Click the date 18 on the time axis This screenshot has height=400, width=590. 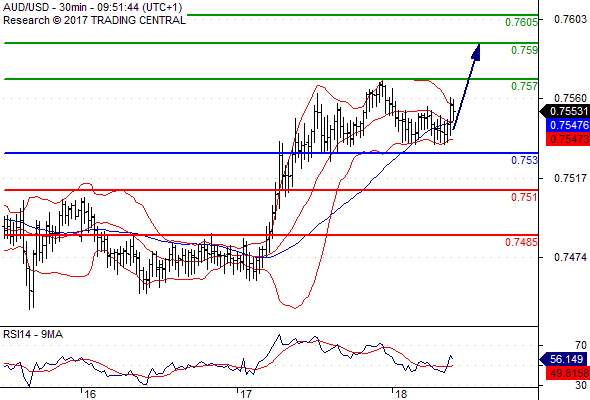pyautogui.click(x=401, y=394)
